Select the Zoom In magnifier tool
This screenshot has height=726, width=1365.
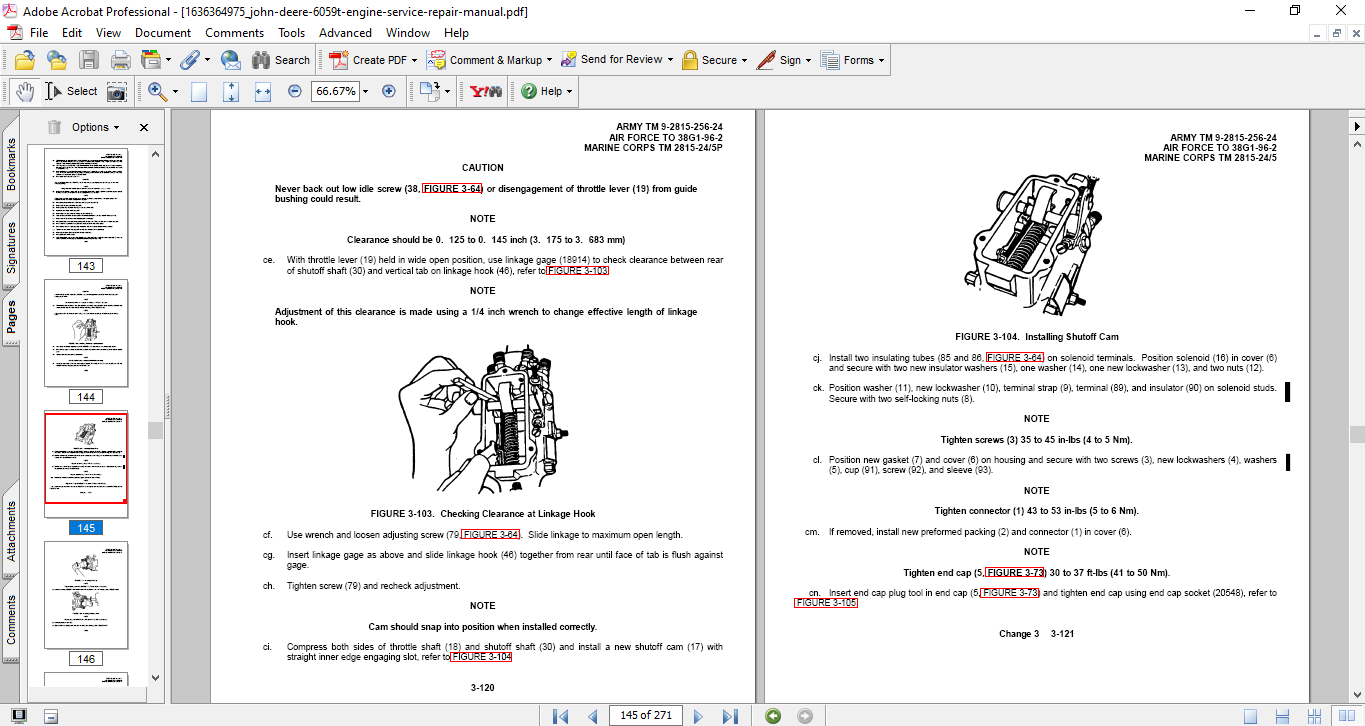[156, 90]
